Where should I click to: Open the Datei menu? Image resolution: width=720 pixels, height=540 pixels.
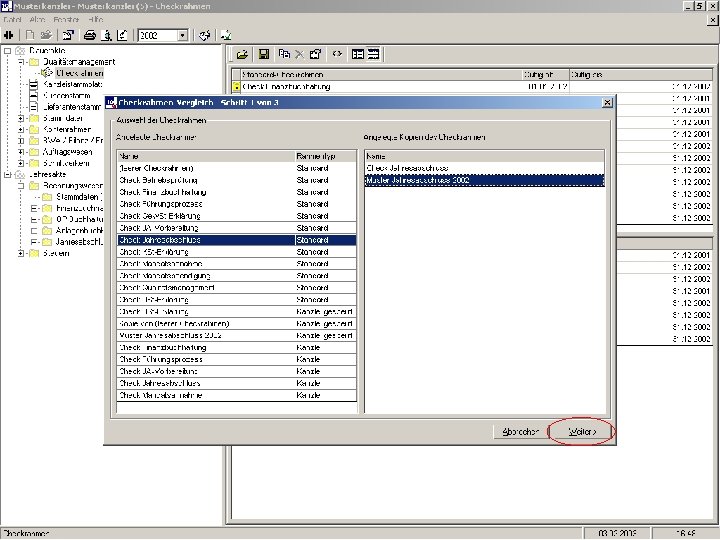[x=12, y=20]
